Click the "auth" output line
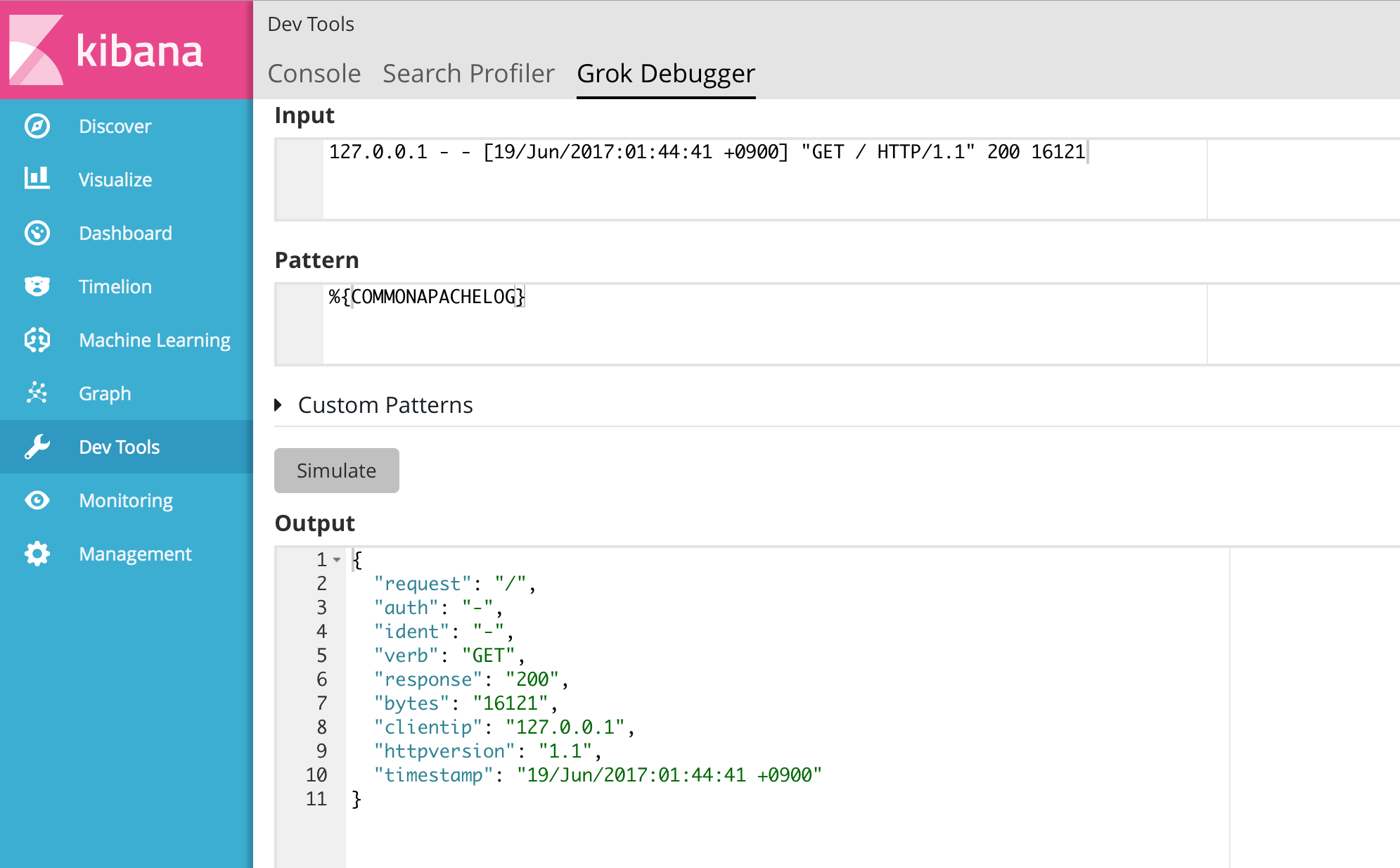Viewport: 1400px width, 868px height. click(438, 608)
